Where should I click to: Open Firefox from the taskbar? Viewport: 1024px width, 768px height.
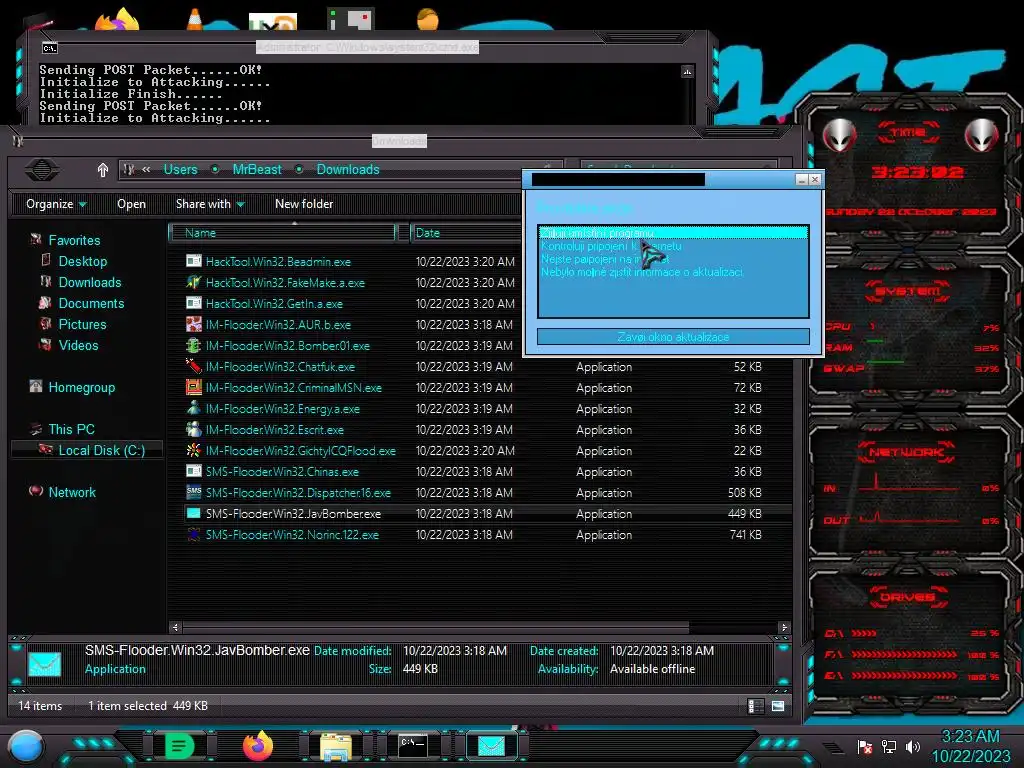pos(257,746)
